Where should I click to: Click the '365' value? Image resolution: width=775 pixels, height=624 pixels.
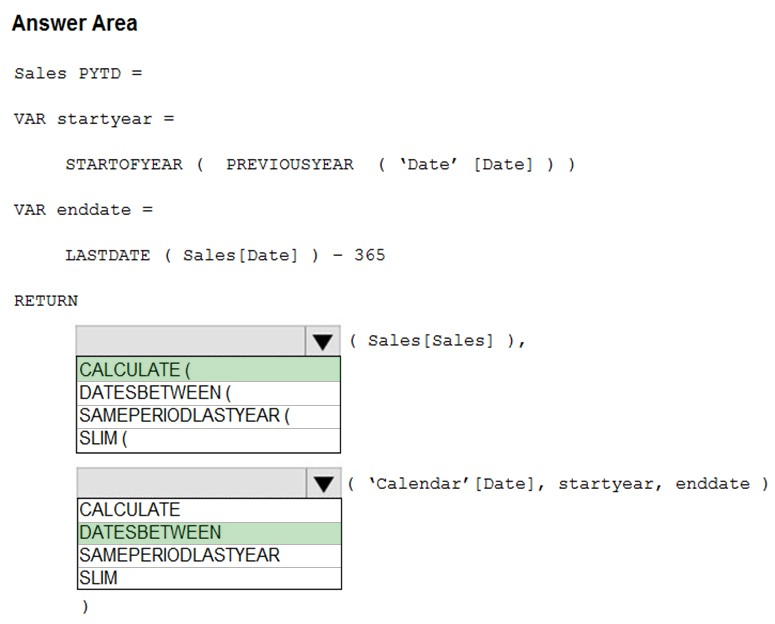tap(370, 255)
